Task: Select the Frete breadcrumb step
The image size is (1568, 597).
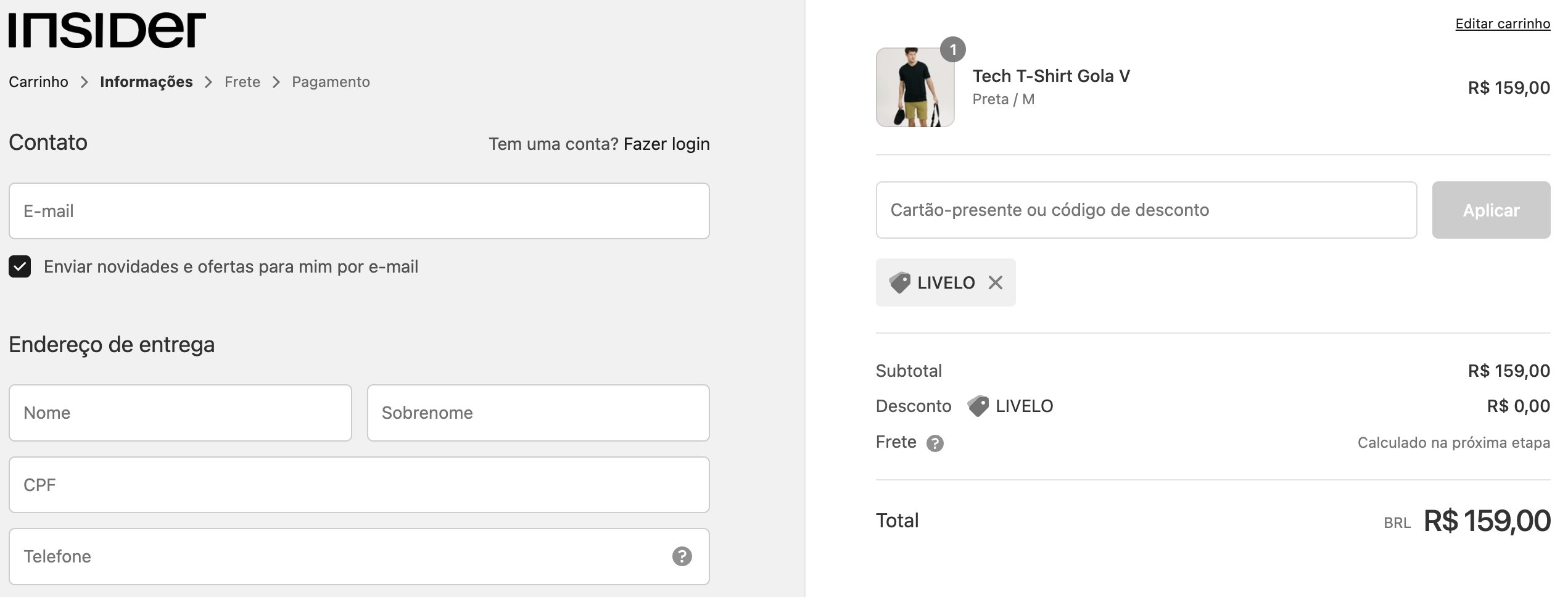Action: 242,82
